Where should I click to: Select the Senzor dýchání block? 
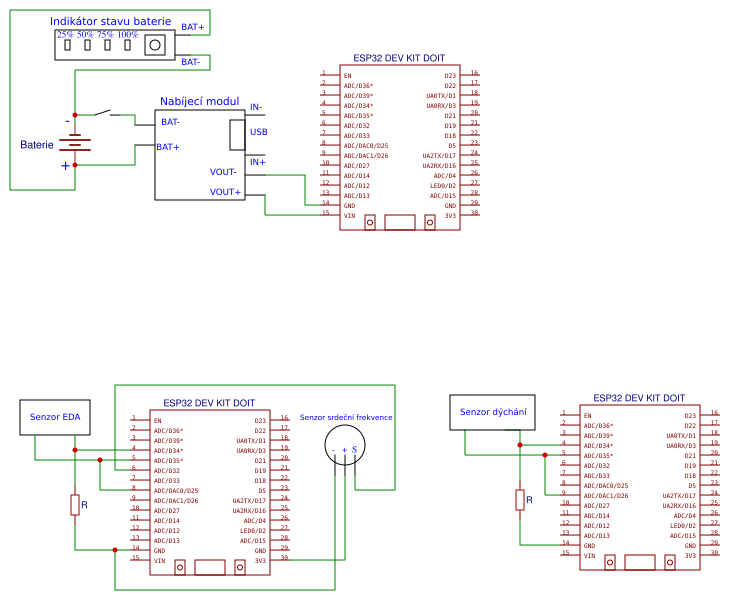point(493,412)
